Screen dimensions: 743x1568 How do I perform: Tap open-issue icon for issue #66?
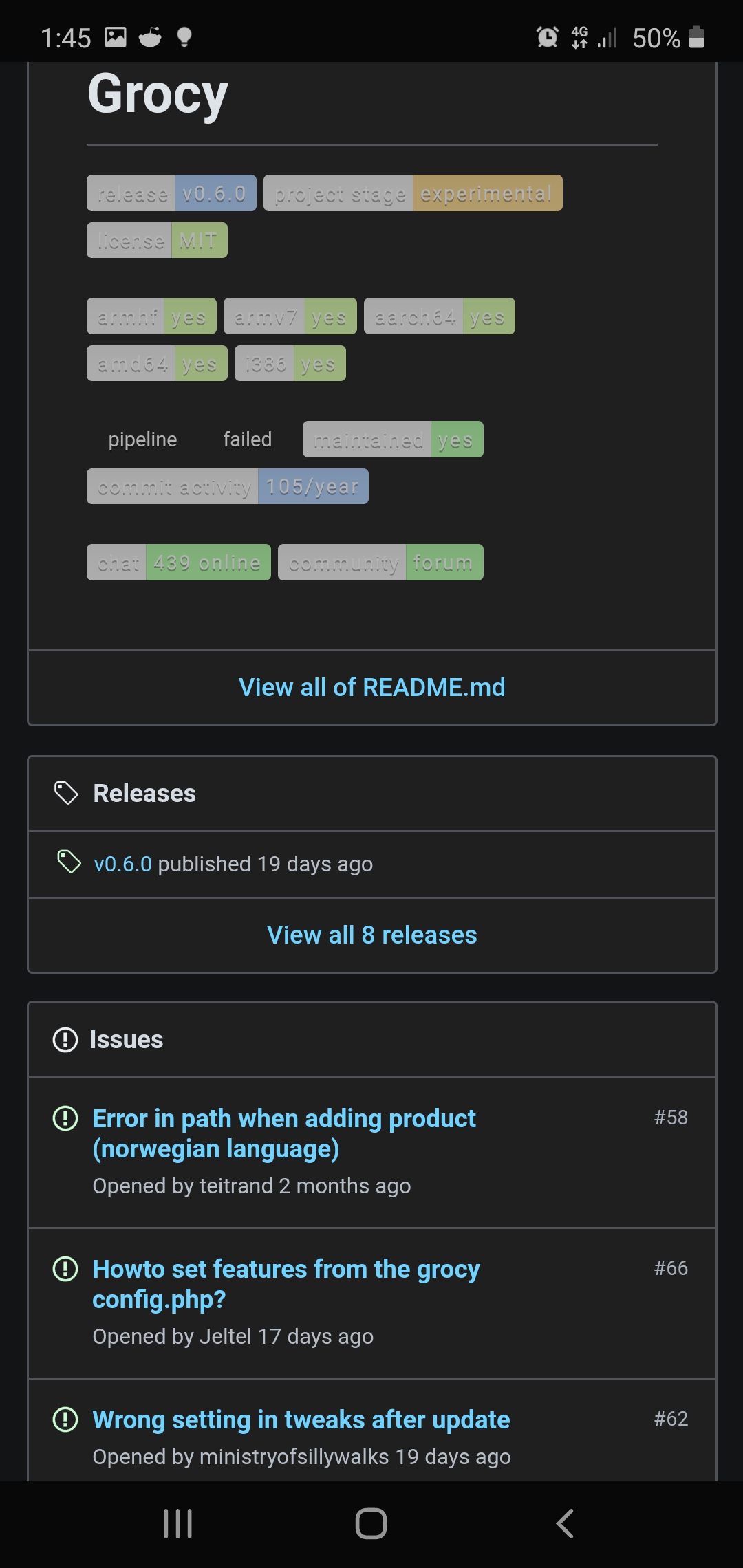[65, 1269]
